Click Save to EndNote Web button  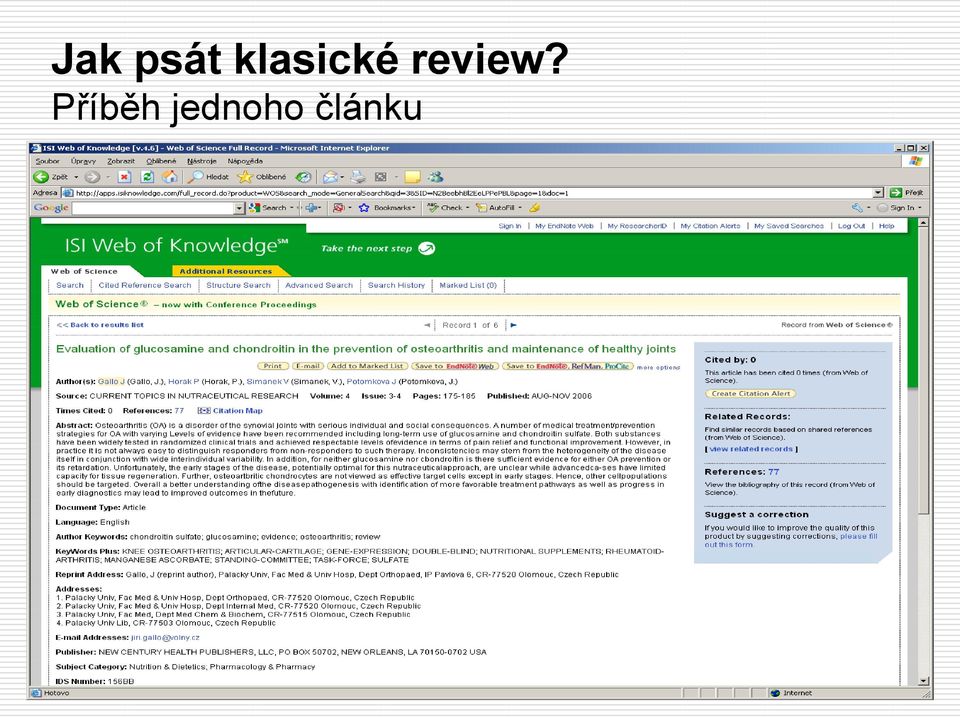click(x=454, y=366)
